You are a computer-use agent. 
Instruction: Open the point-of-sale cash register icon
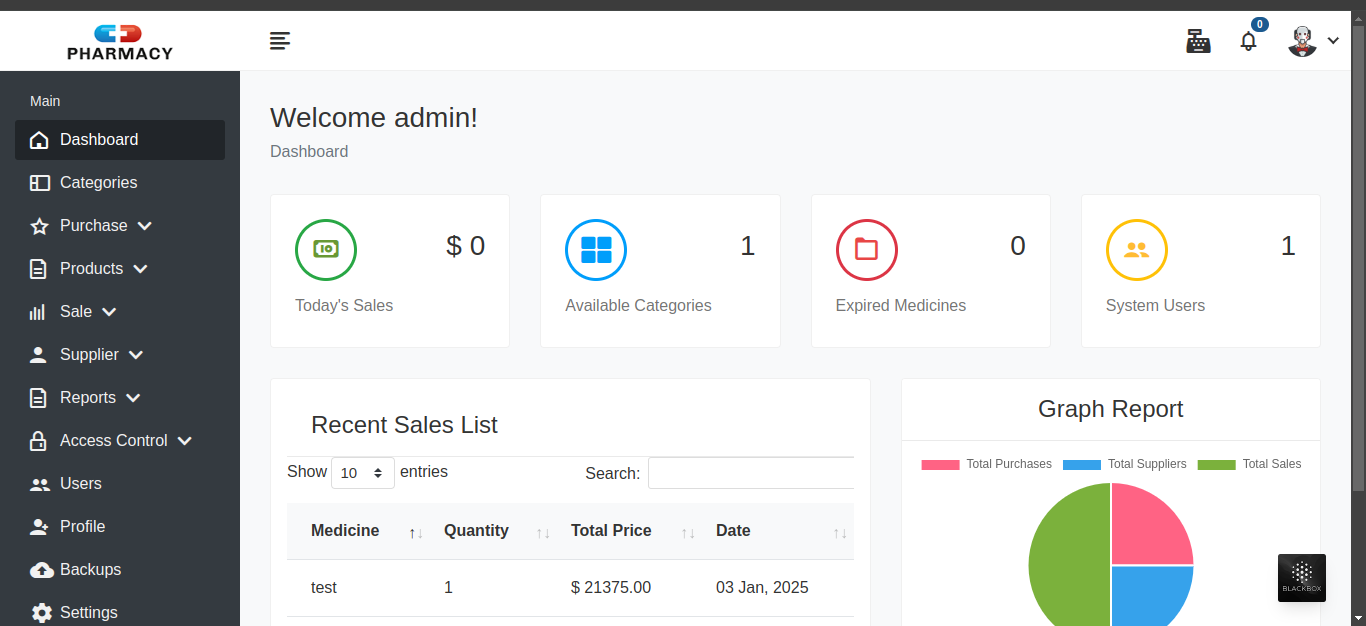pos(1198,41)
